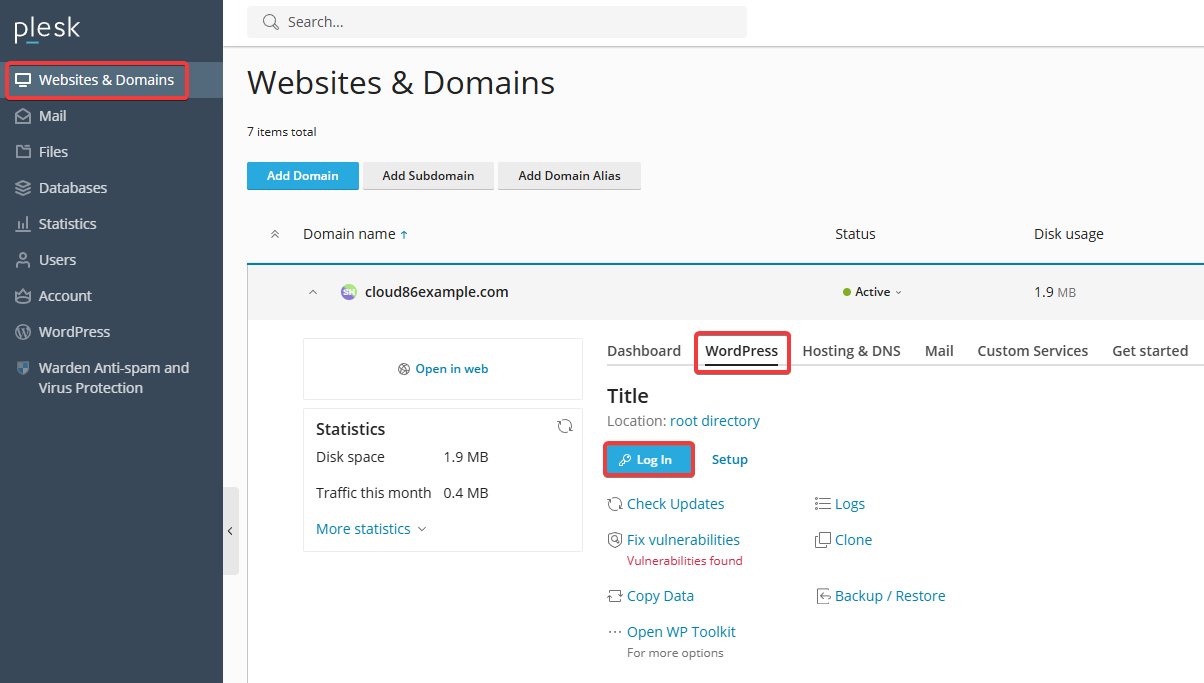Click the Users person icon in sidebar

[23, 260]
